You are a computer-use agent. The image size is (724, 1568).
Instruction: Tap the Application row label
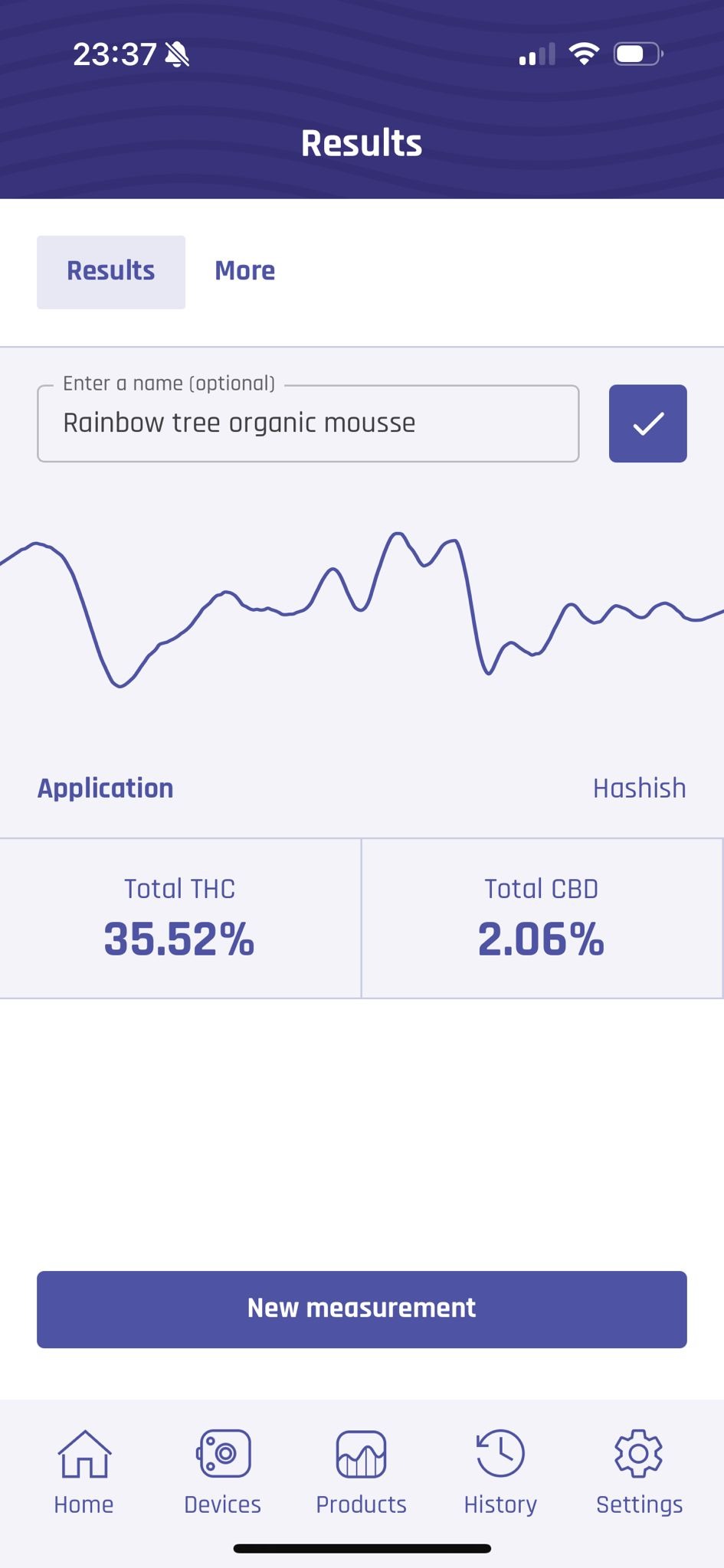click(x=106, y=788)
